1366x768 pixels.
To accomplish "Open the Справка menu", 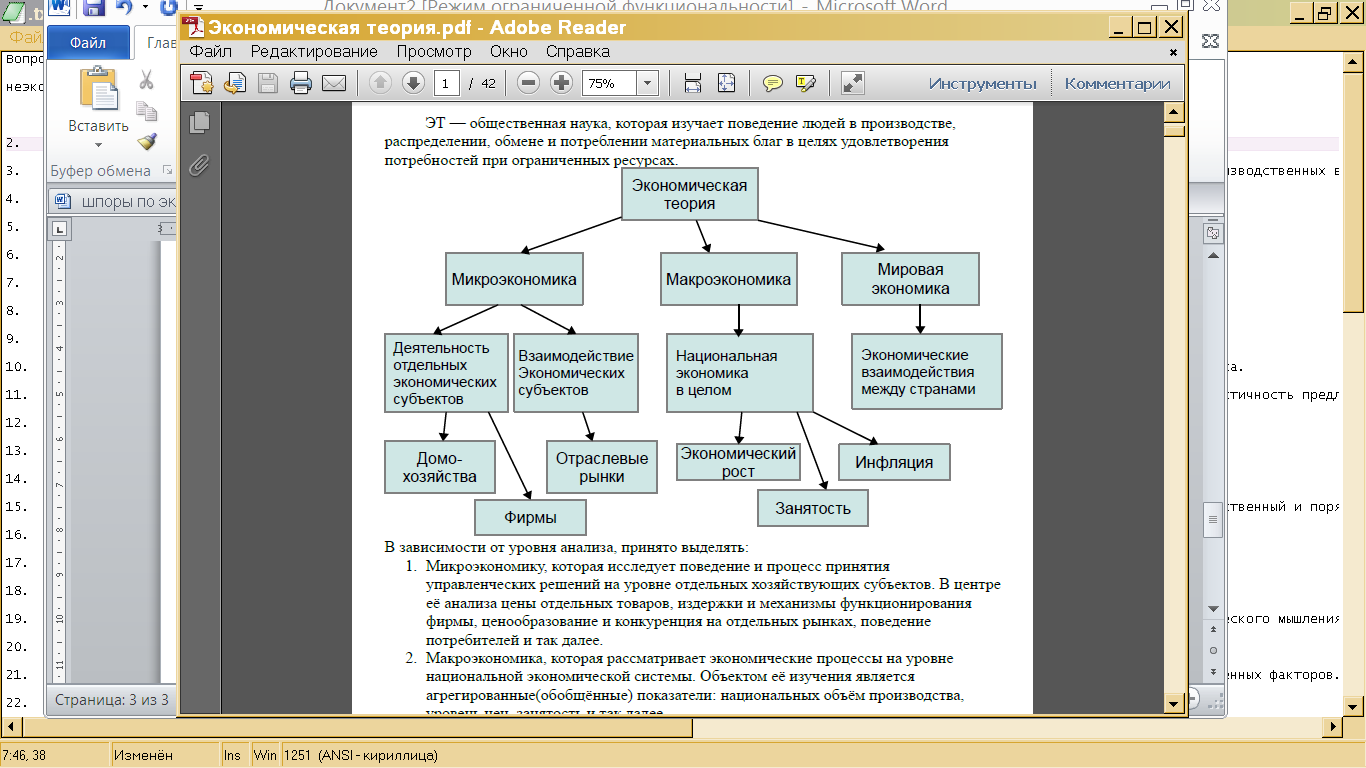I will [577, 51].
